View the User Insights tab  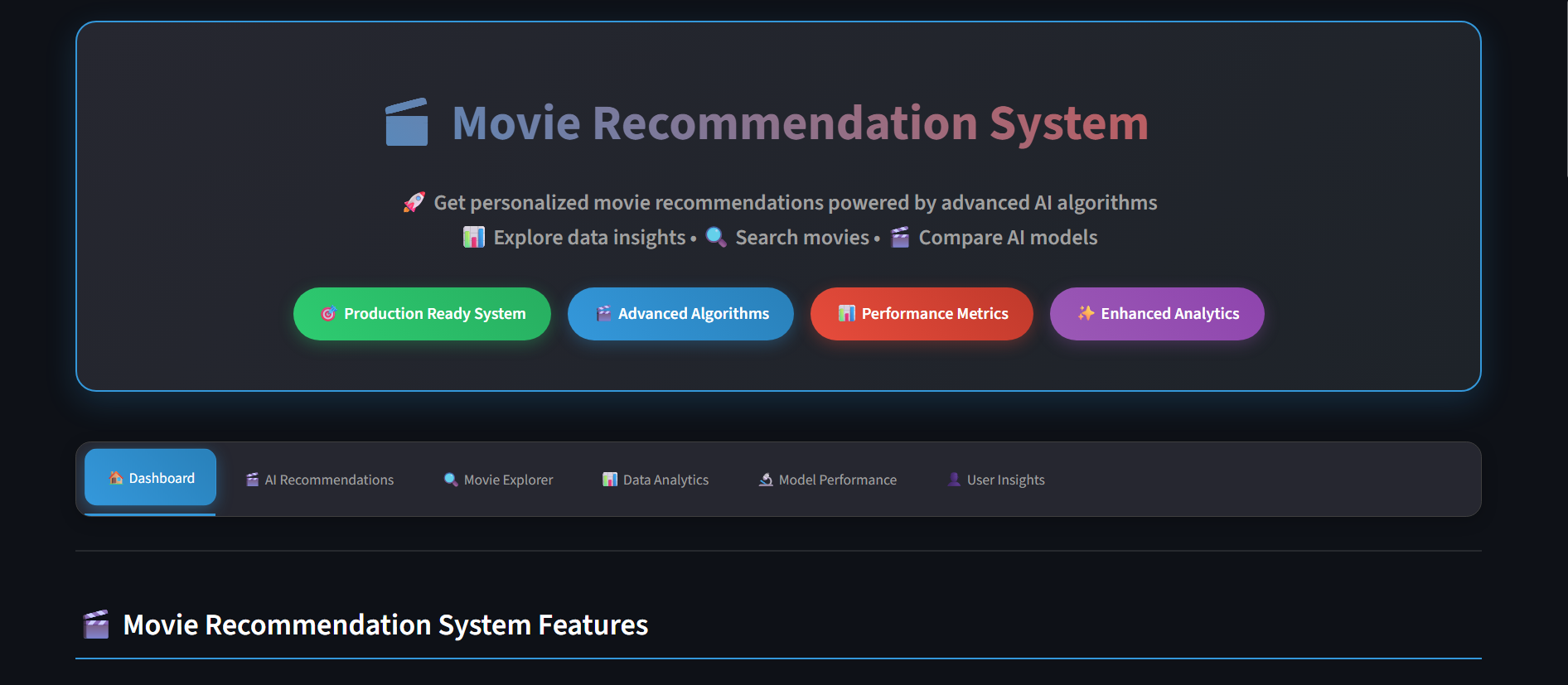point(995,480)
